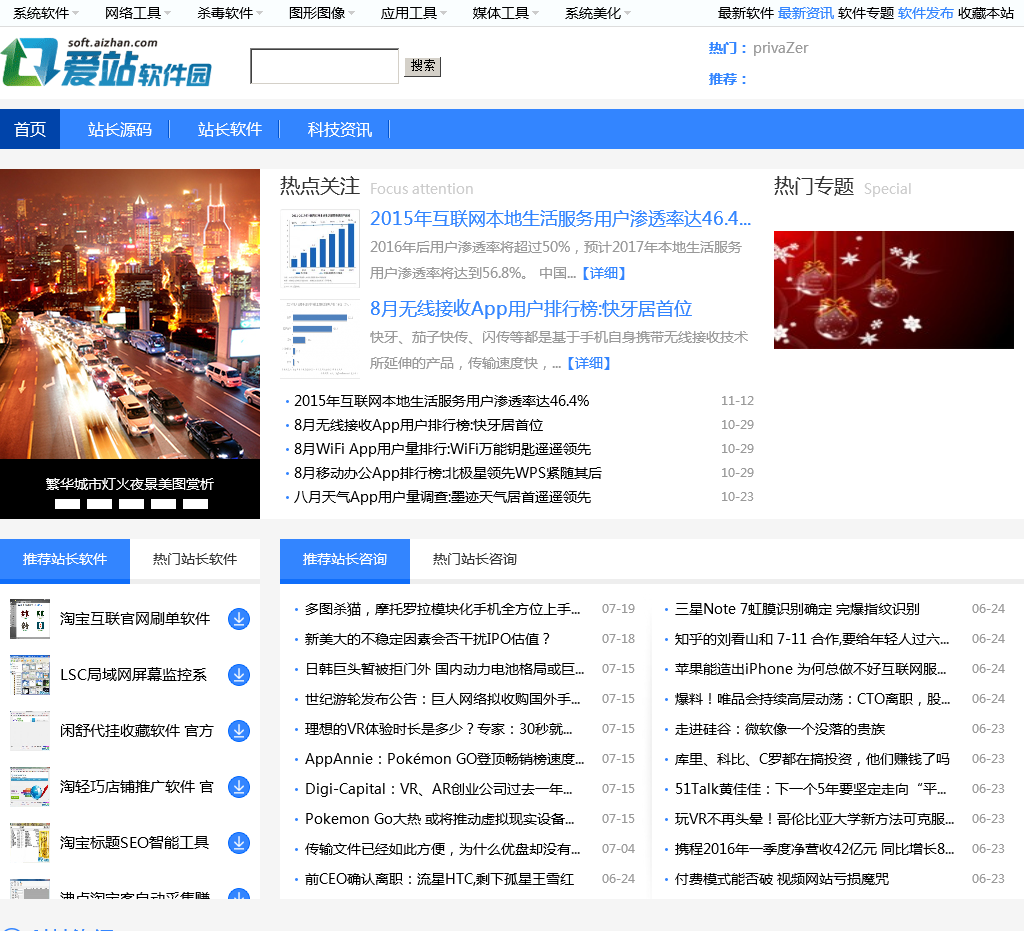Open 淘宝标题SEO智能工具 thumbnail image
Screen dimensions: 1024x931
(x=30, y=843)
